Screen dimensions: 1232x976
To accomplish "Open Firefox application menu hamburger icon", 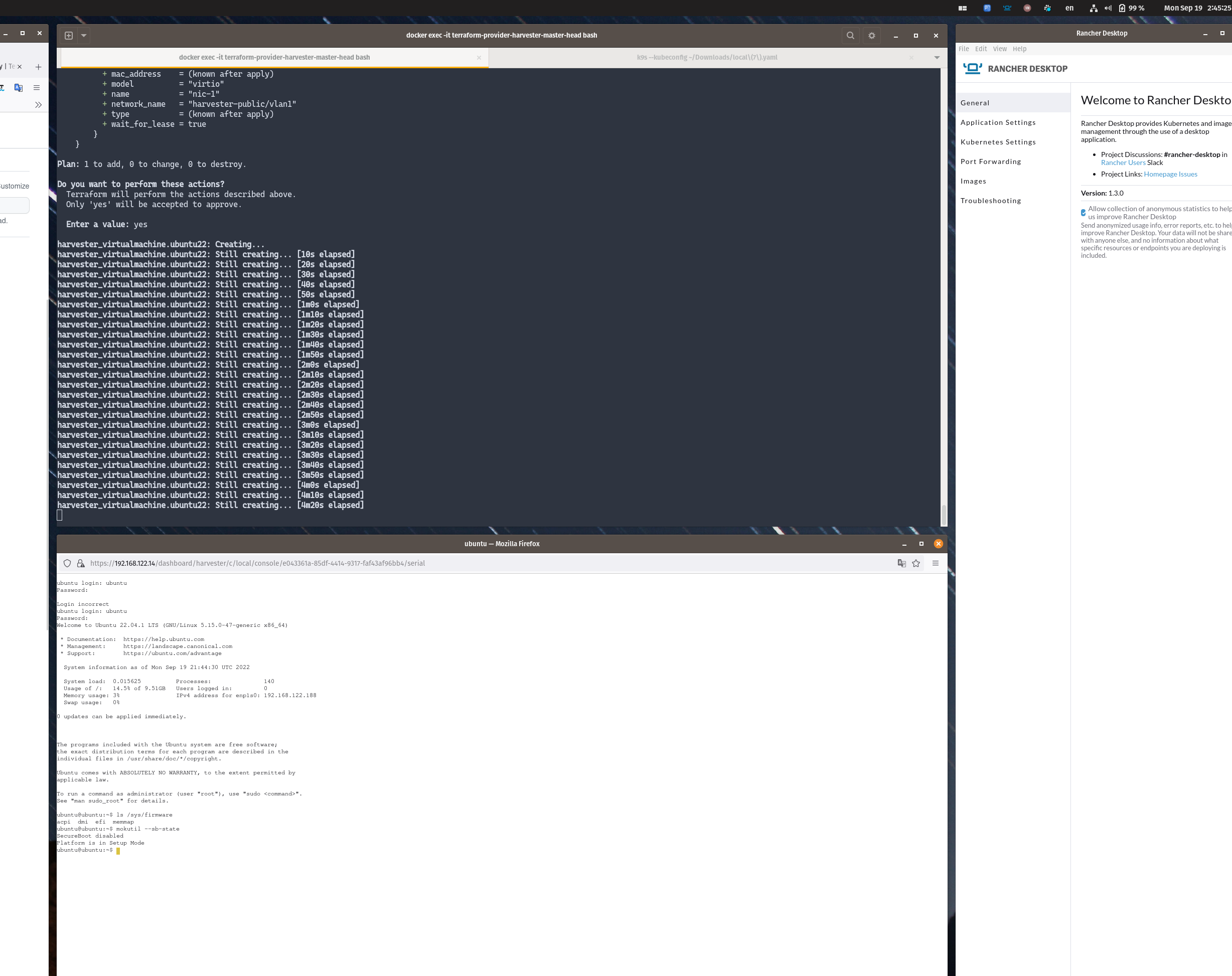I will pyautogui.click(x=936, y=563).
